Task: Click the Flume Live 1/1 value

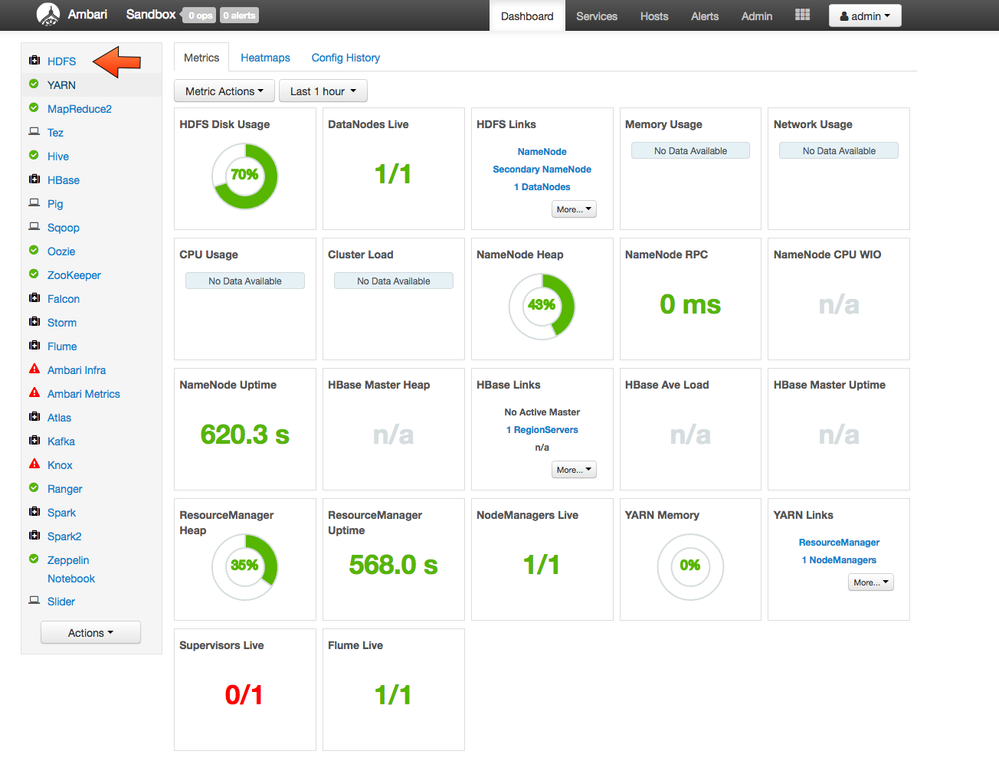Action: (393, 695)
